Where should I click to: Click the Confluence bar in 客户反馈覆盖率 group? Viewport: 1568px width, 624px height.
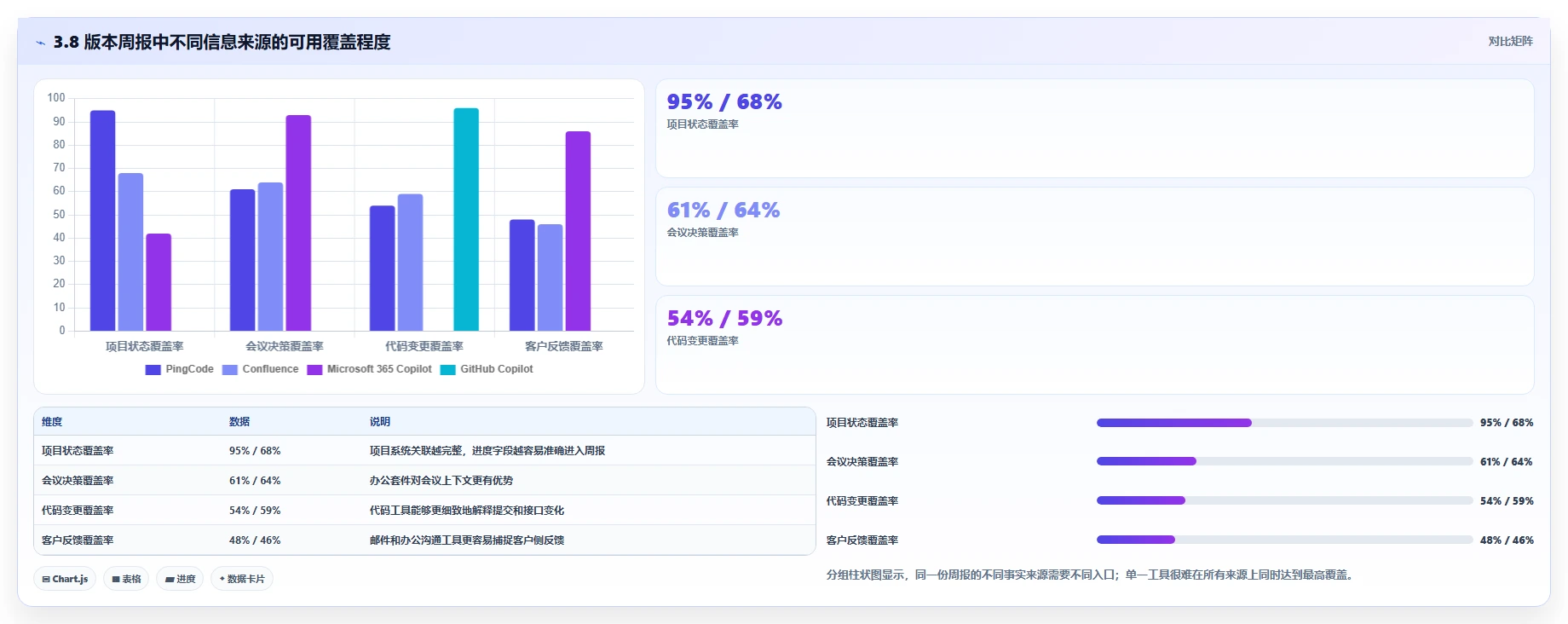click(x=550, y=277)
